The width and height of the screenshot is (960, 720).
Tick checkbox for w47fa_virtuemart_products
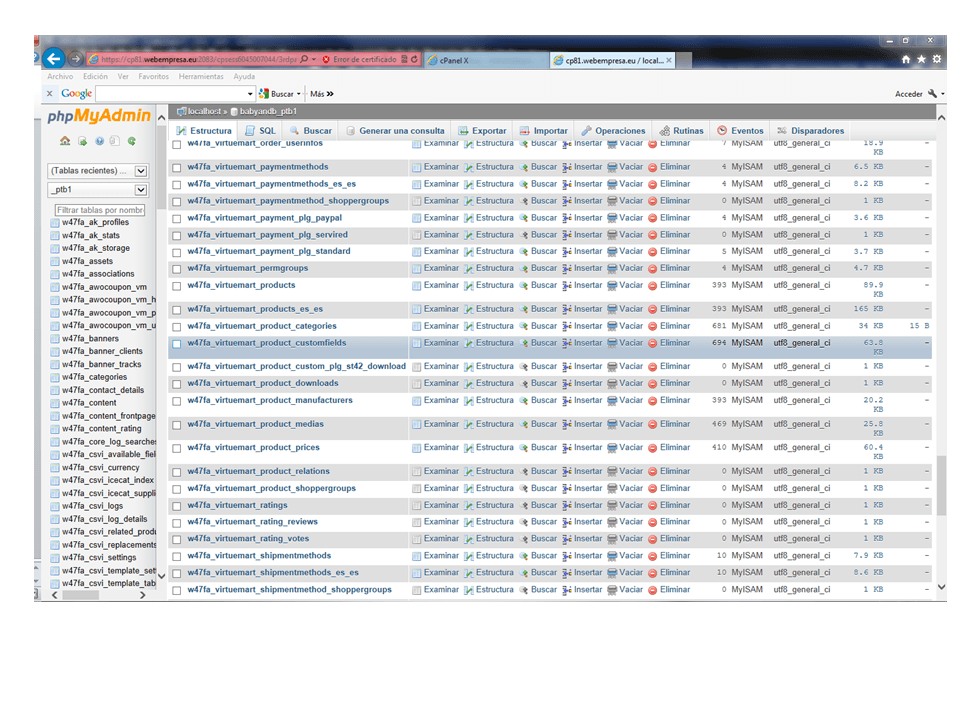click(177, 286)
